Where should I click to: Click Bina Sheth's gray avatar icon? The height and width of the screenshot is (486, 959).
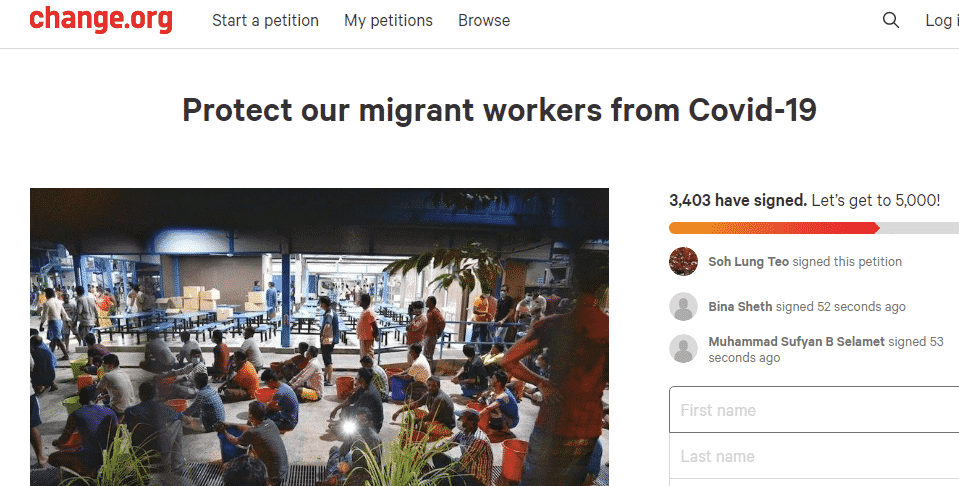pos(683,307)
